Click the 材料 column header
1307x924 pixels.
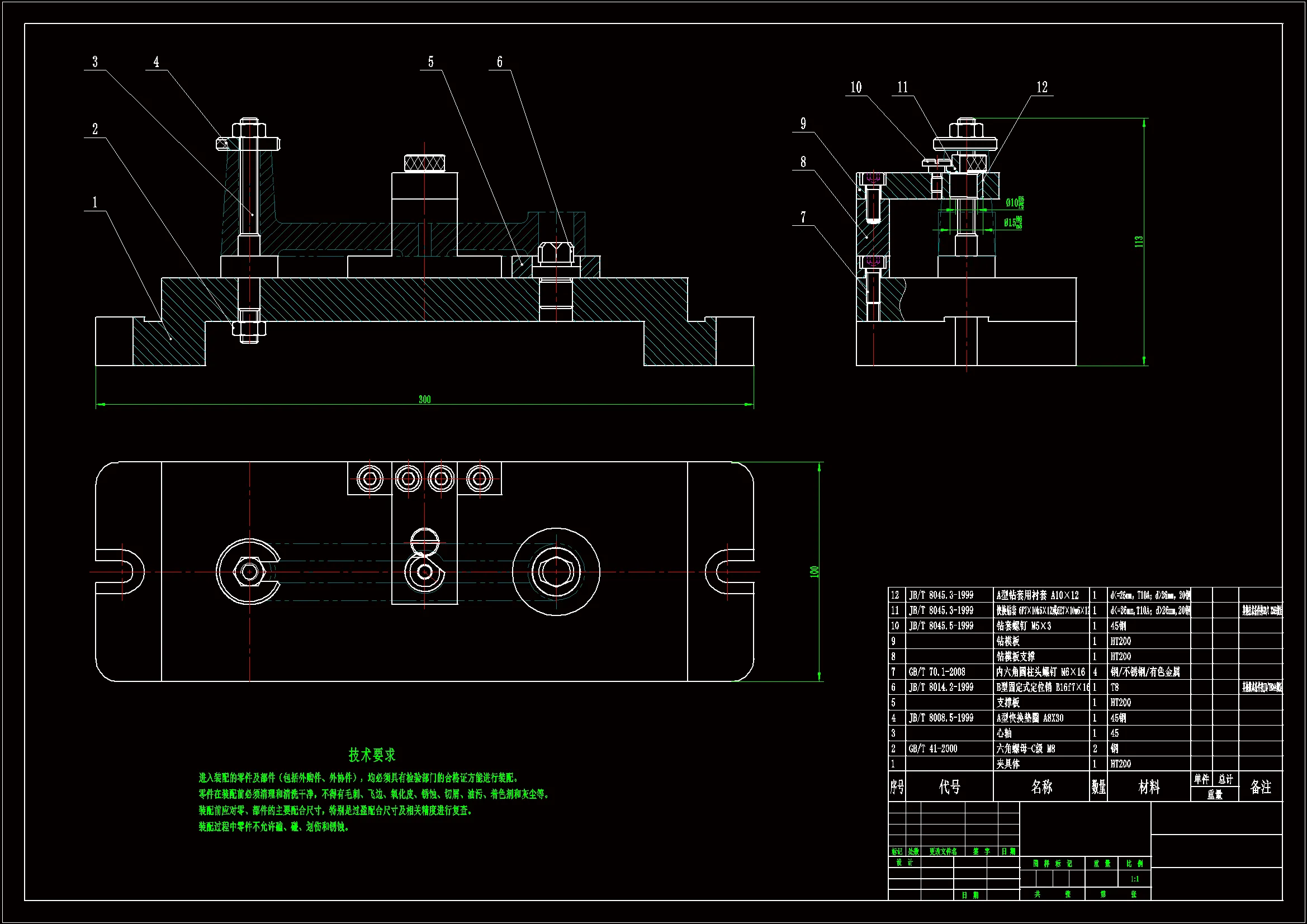[x=1149, y=787]
